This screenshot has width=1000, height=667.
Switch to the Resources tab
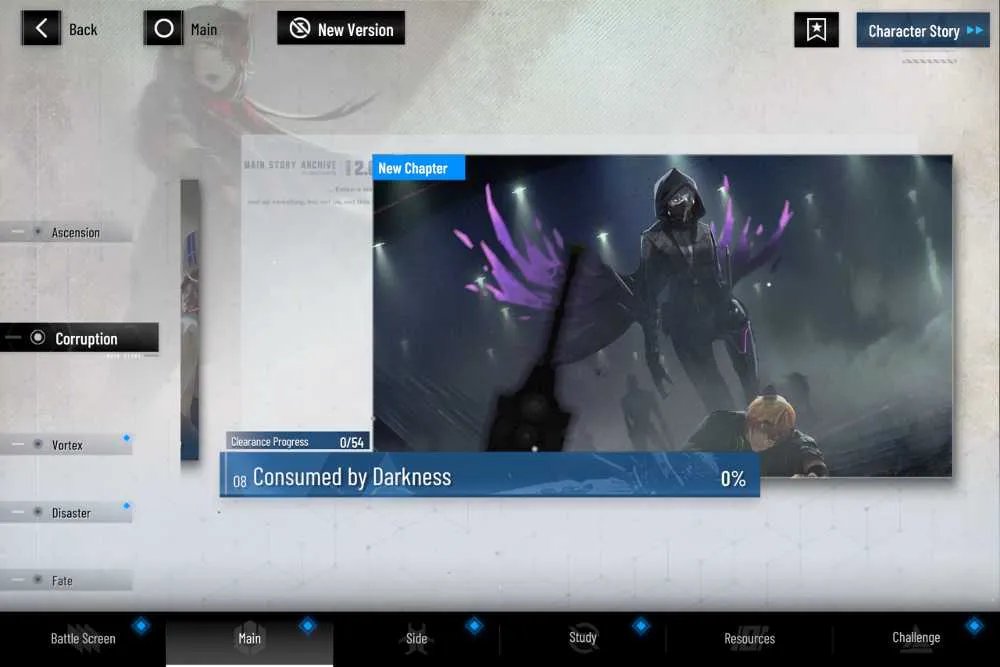pos(749,639)
